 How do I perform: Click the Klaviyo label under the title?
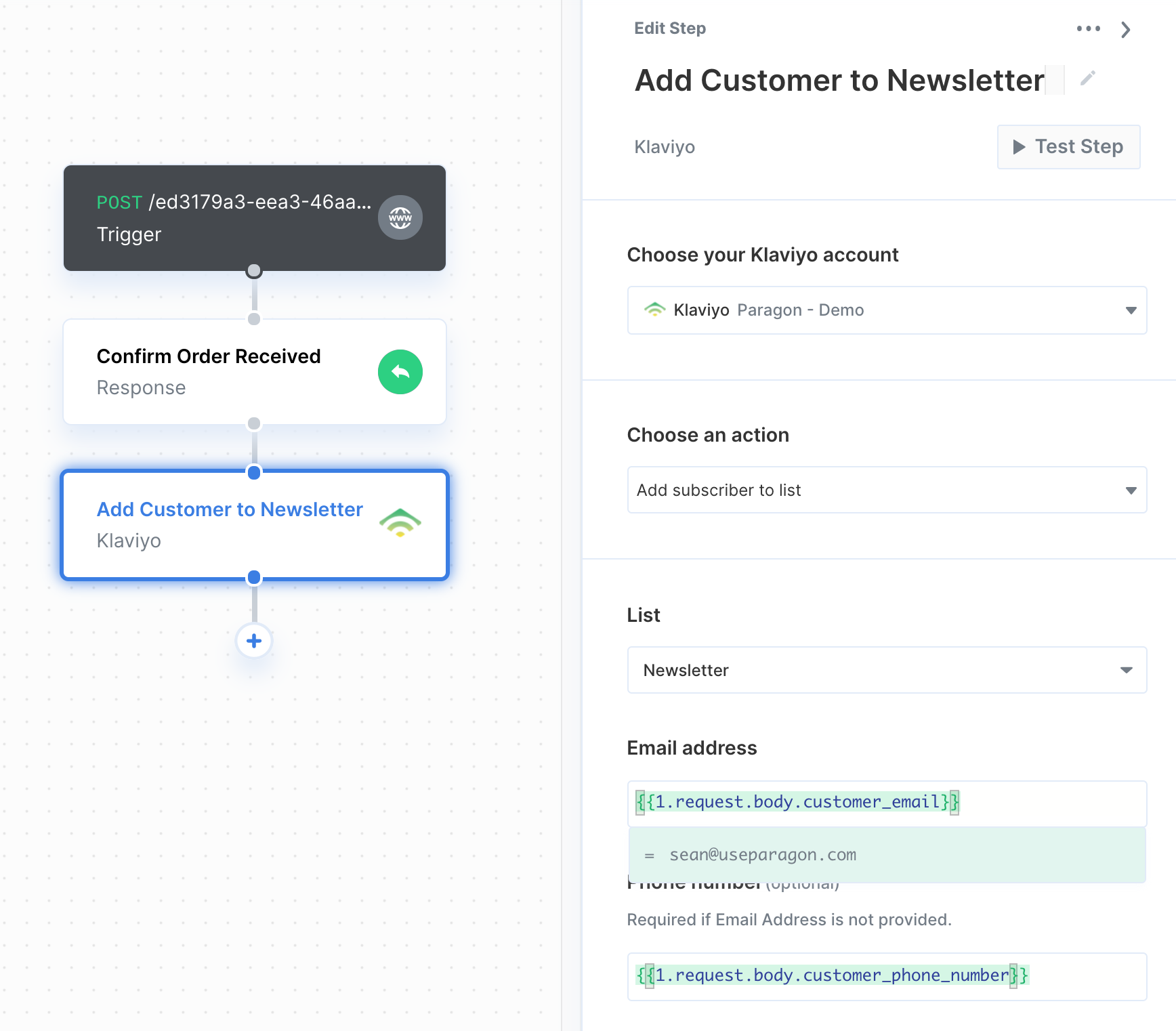665,147
